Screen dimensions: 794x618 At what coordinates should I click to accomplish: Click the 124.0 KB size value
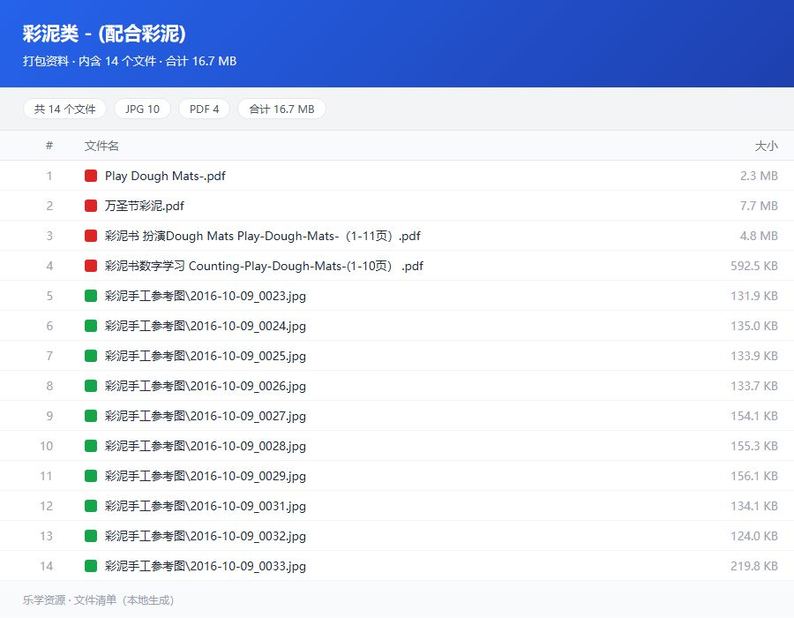(754, 536)
